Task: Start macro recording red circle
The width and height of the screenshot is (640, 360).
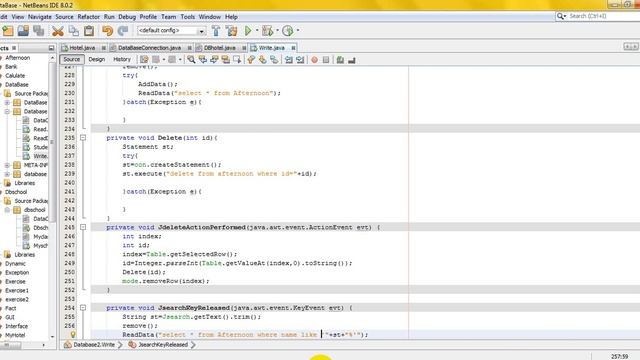Action: (314, 60)
